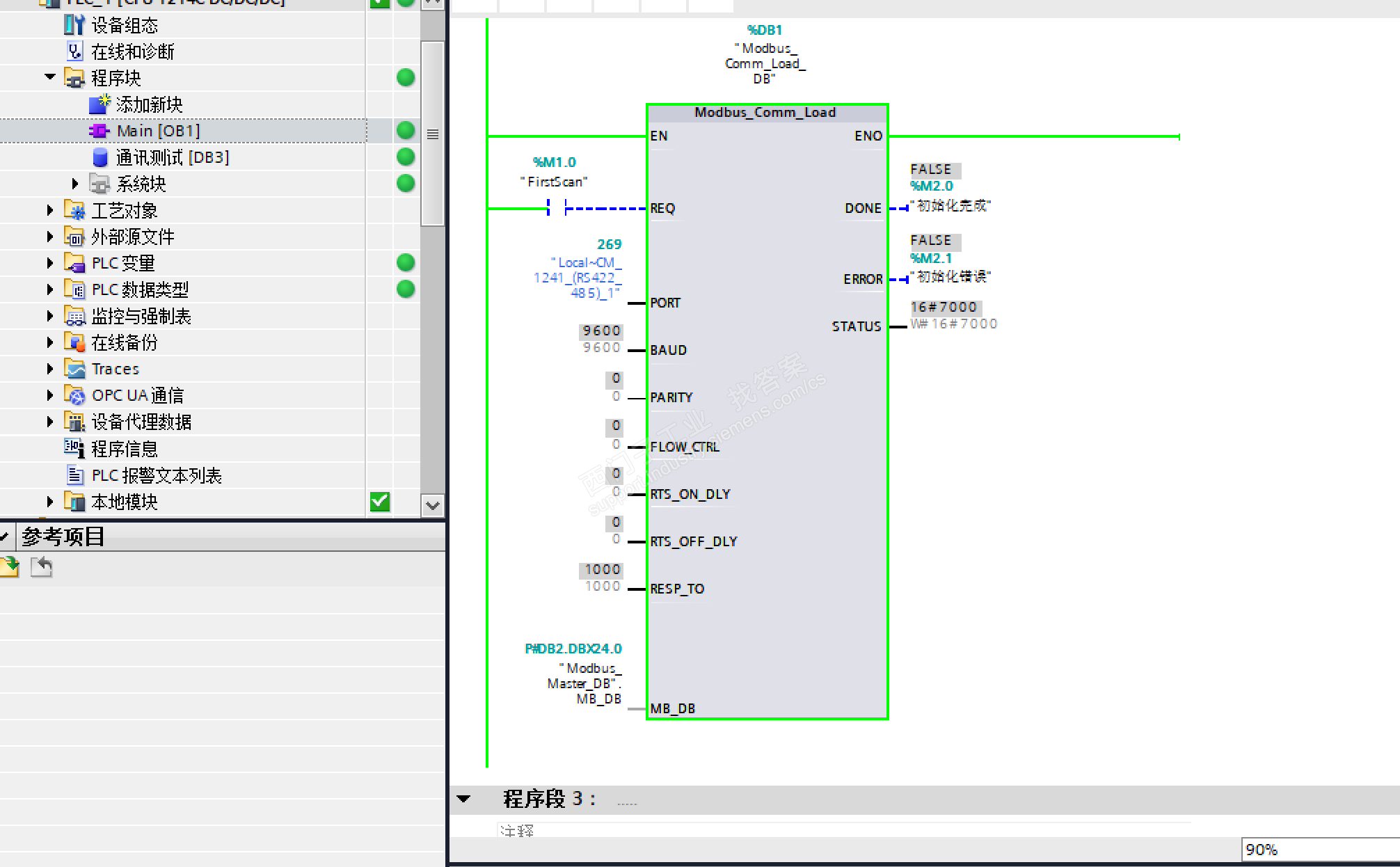Click the Add new block icon (添加新块)
Viewport: 1400px width, 867px height.
coord(100,104)
